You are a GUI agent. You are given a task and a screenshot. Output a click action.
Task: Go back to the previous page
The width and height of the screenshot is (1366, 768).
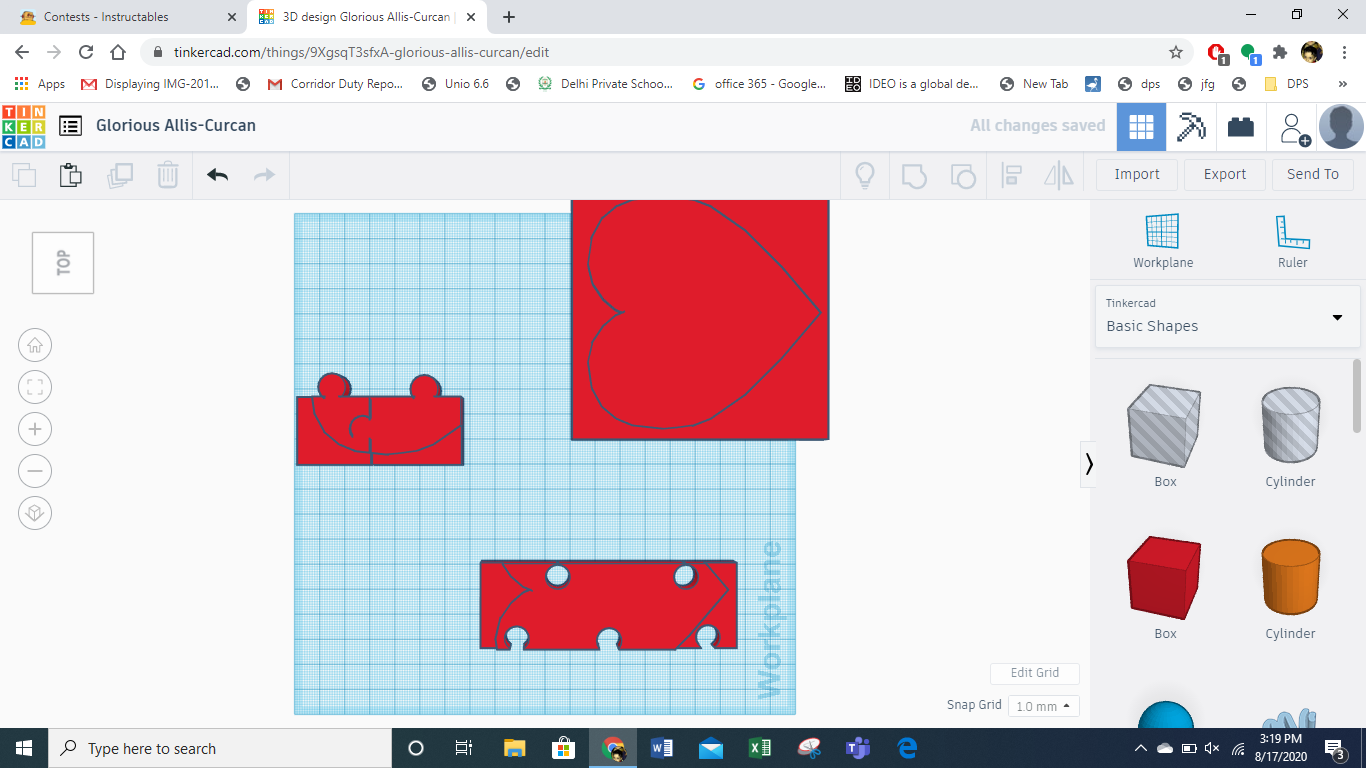pos(22,52)
